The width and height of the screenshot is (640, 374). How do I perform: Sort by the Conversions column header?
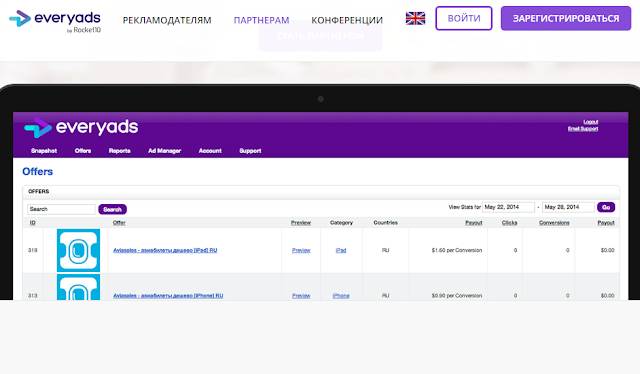point(554,223)
